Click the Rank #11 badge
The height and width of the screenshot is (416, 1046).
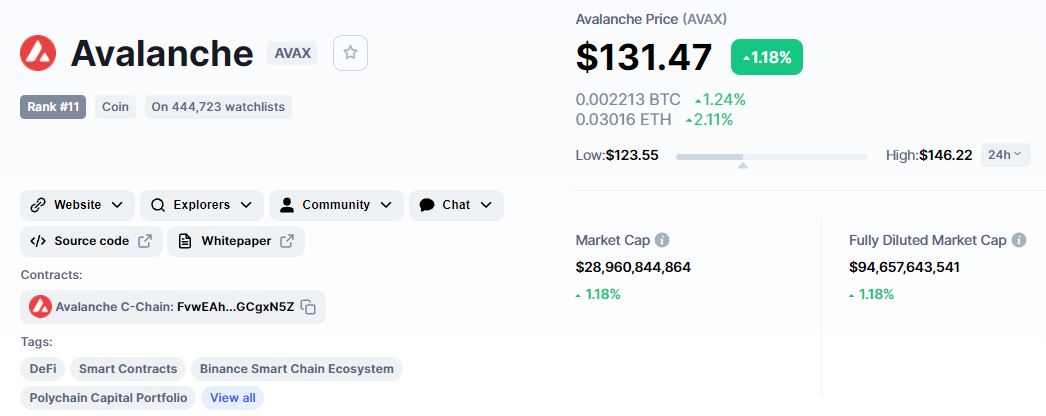[x=53, y=106]
